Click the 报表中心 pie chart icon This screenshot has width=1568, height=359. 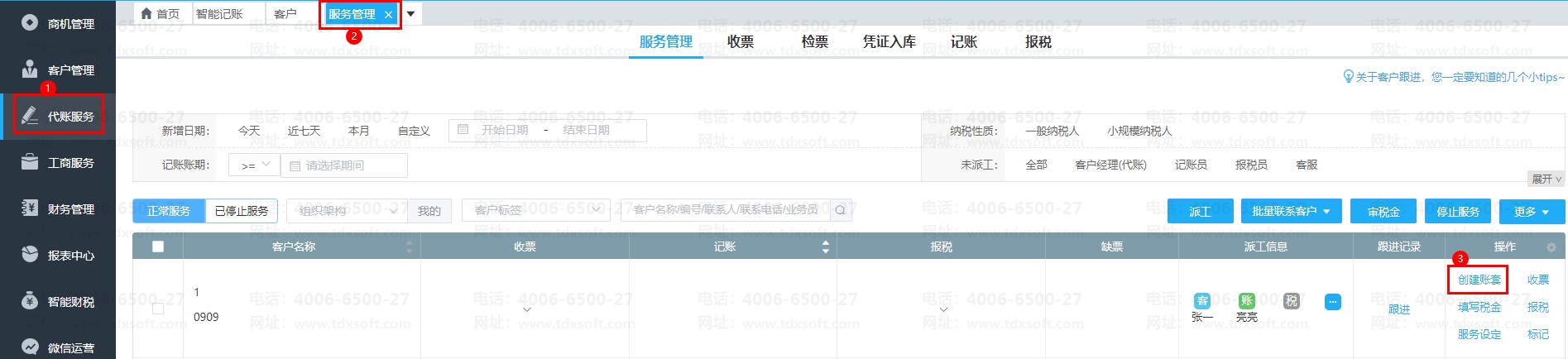click(30, 255)
